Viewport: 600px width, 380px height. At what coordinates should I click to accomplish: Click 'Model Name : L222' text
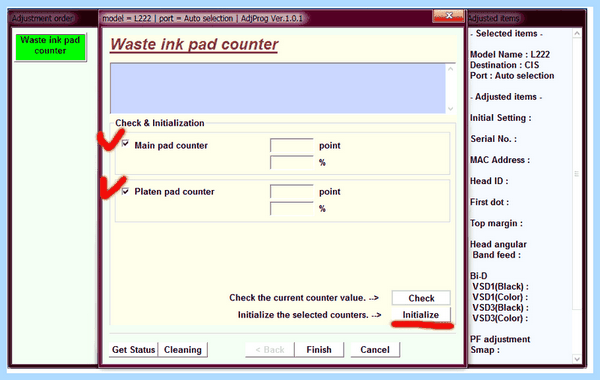[510, 54]
